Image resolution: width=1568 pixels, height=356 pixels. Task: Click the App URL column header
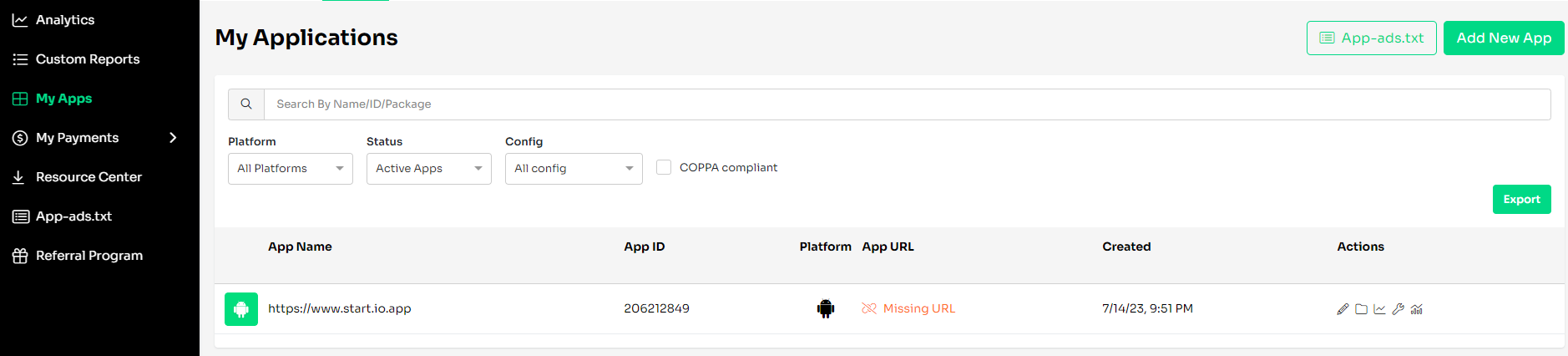[888, 247]
